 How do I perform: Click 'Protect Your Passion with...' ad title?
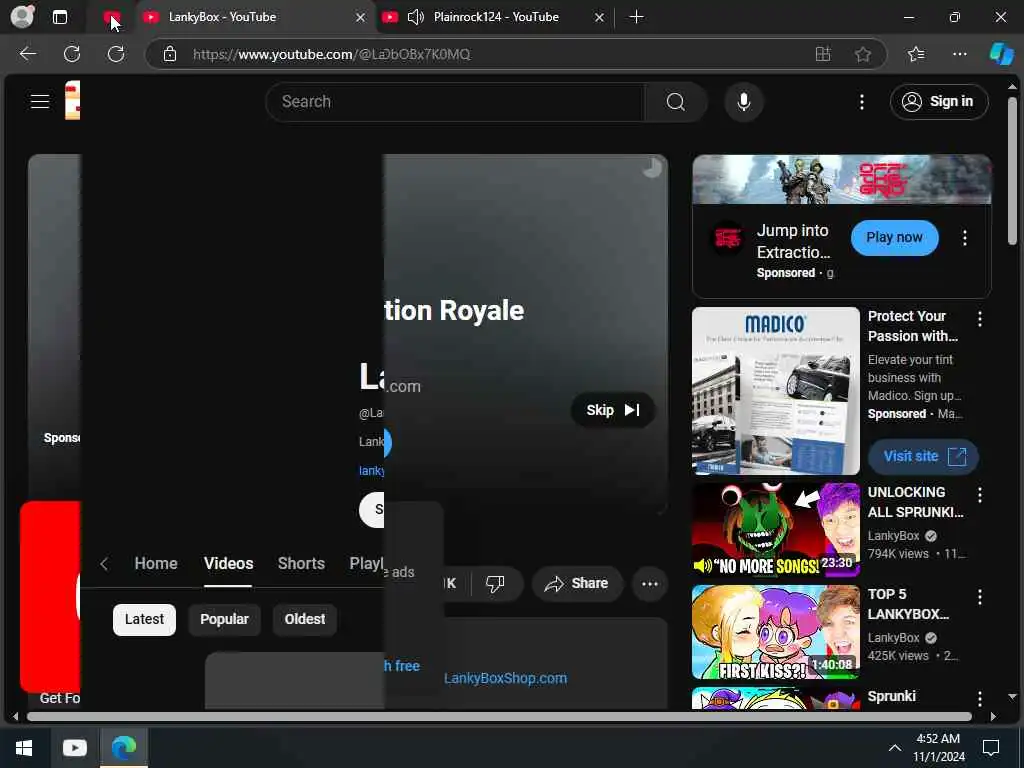[x=913, y=326]
